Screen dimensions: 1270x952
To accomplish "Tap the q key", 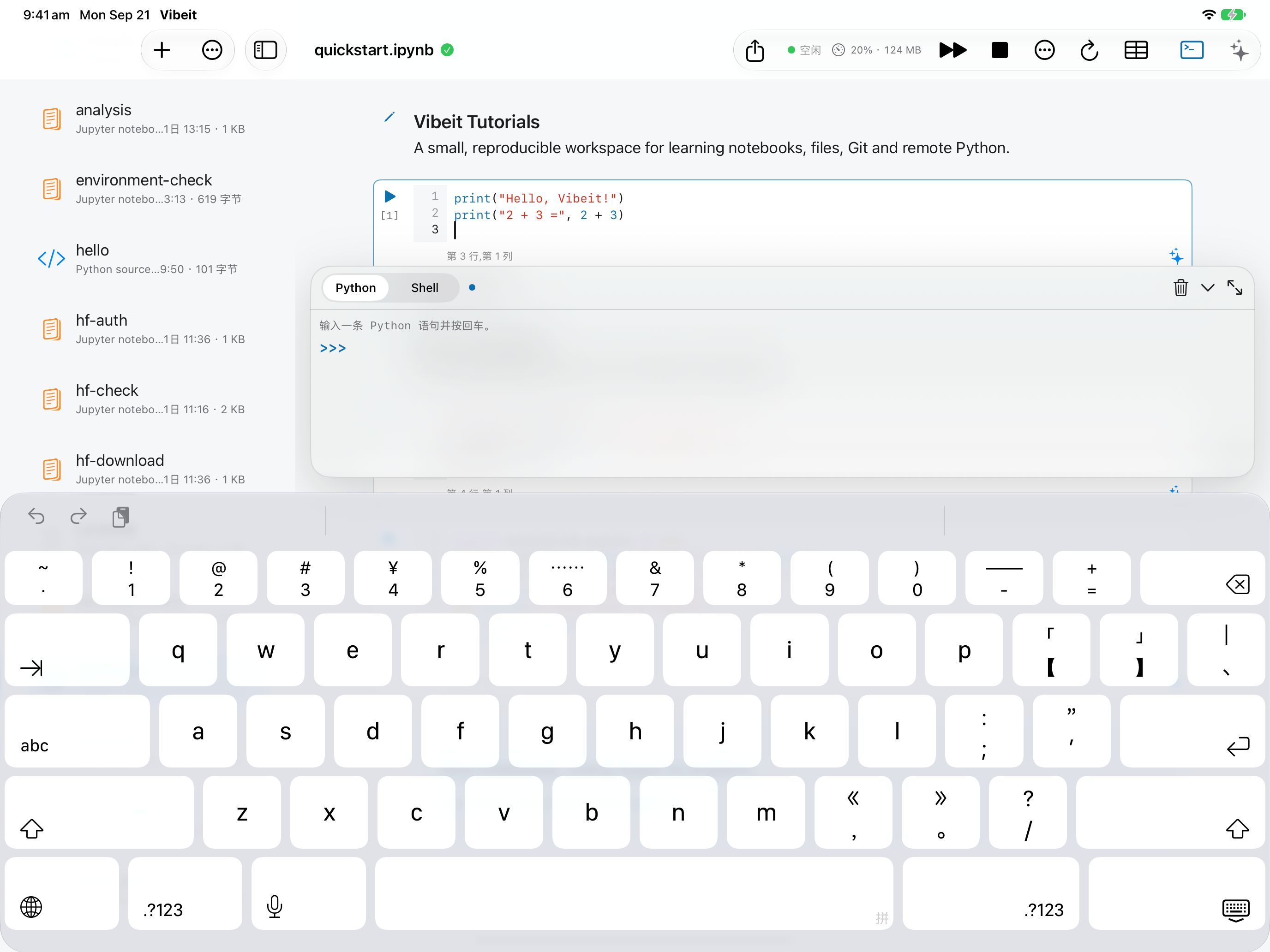I will click(178, 649).
